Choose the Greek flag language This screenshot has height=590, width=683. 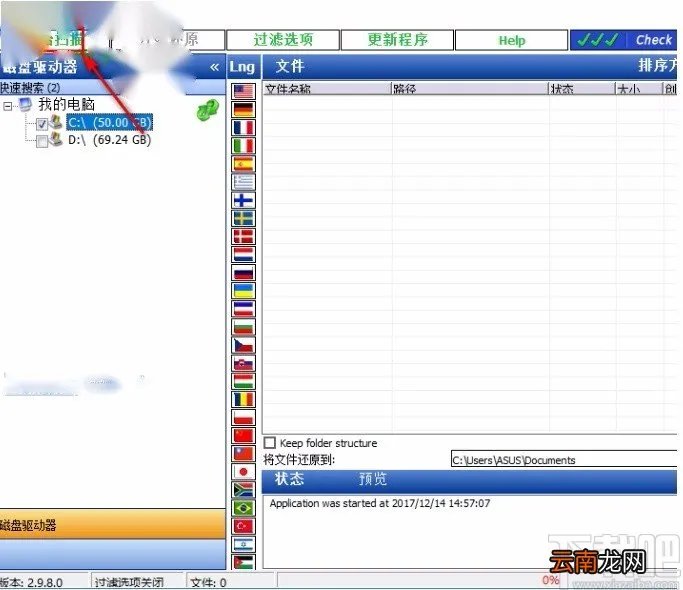(x=243, y=182)
